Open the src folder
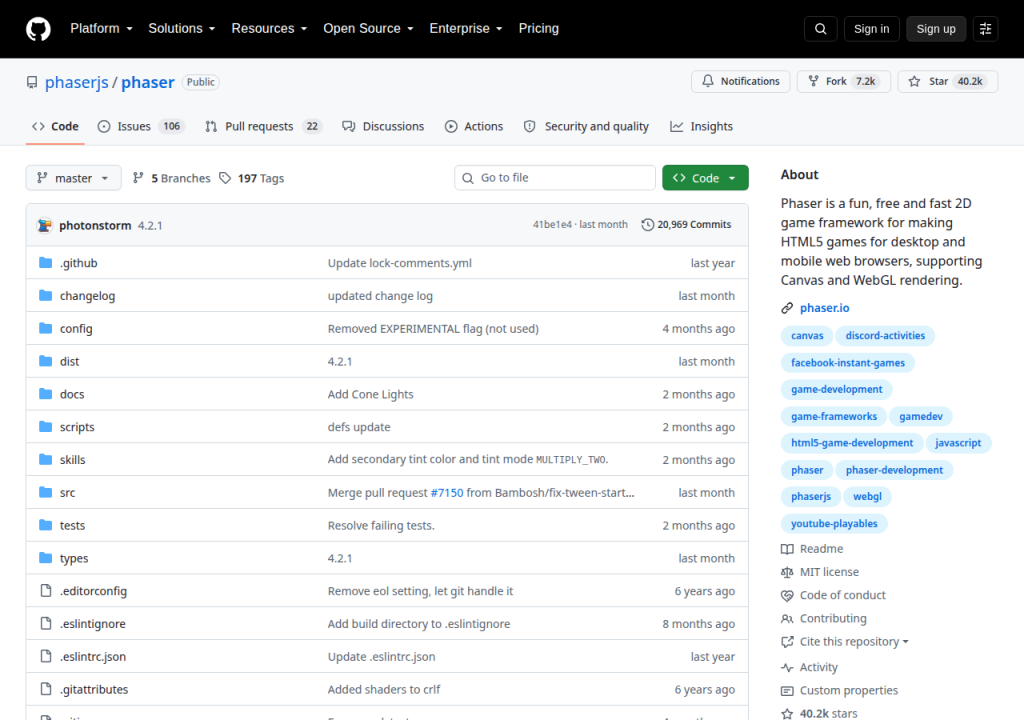This screenshot has height=720, width=1024. point(67,493)
